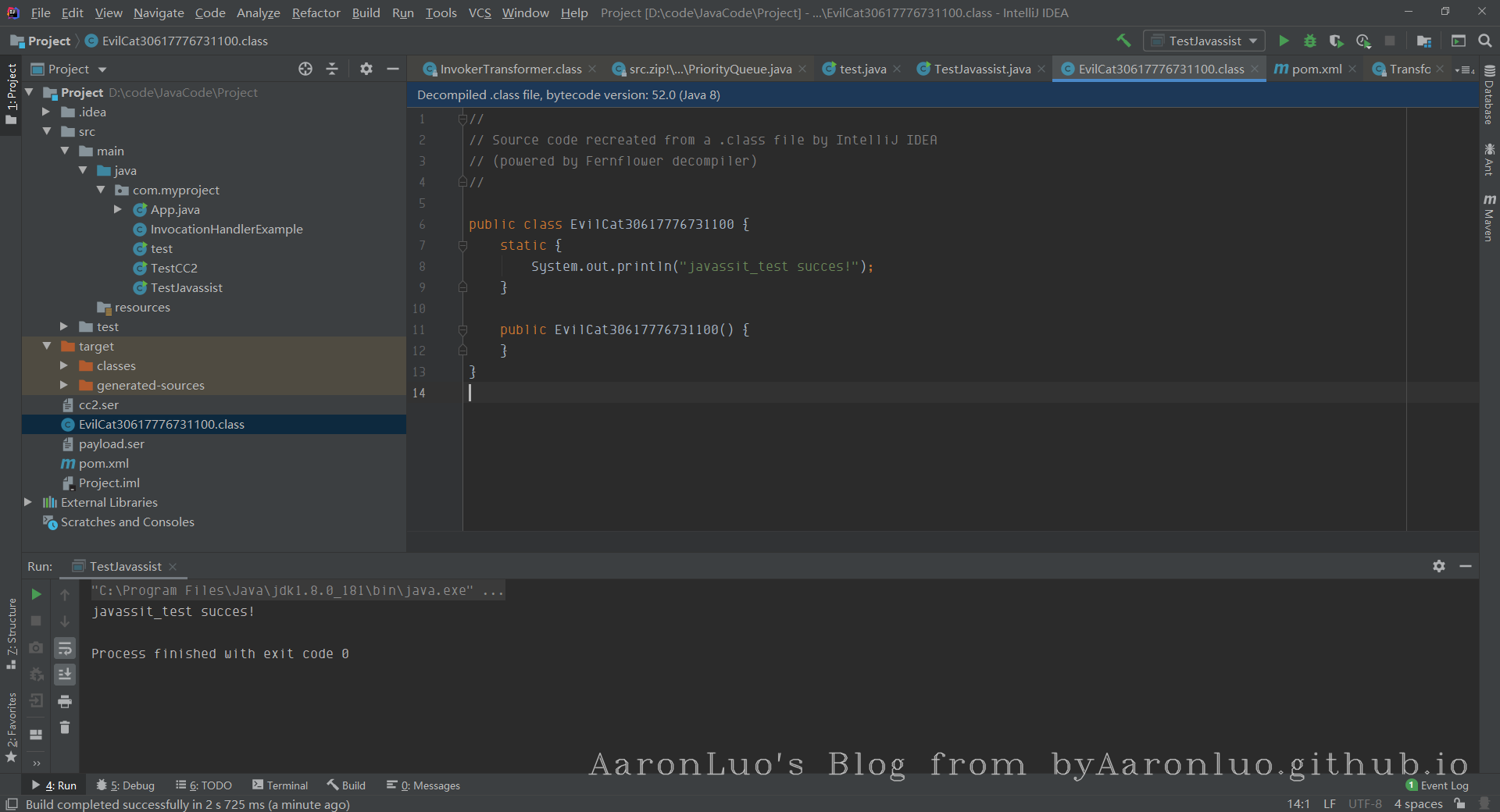Expand the classes folder

coord(64,365)
